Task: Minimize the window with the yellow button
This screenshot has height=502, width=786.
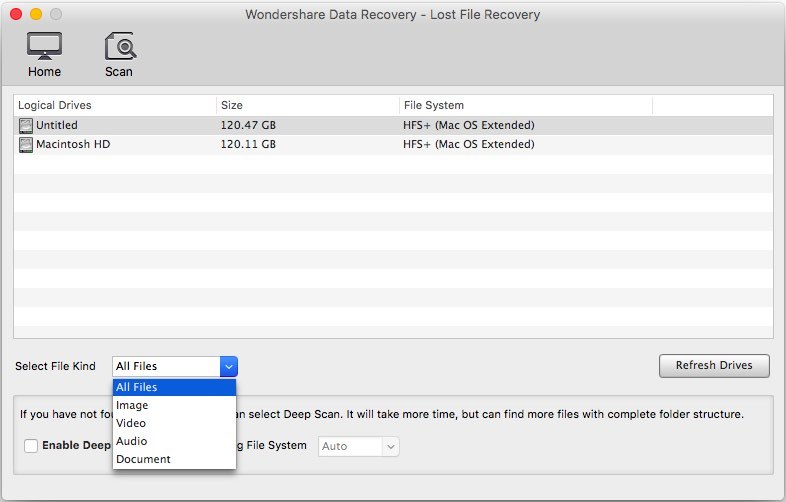Action: [x=36, y=15]
